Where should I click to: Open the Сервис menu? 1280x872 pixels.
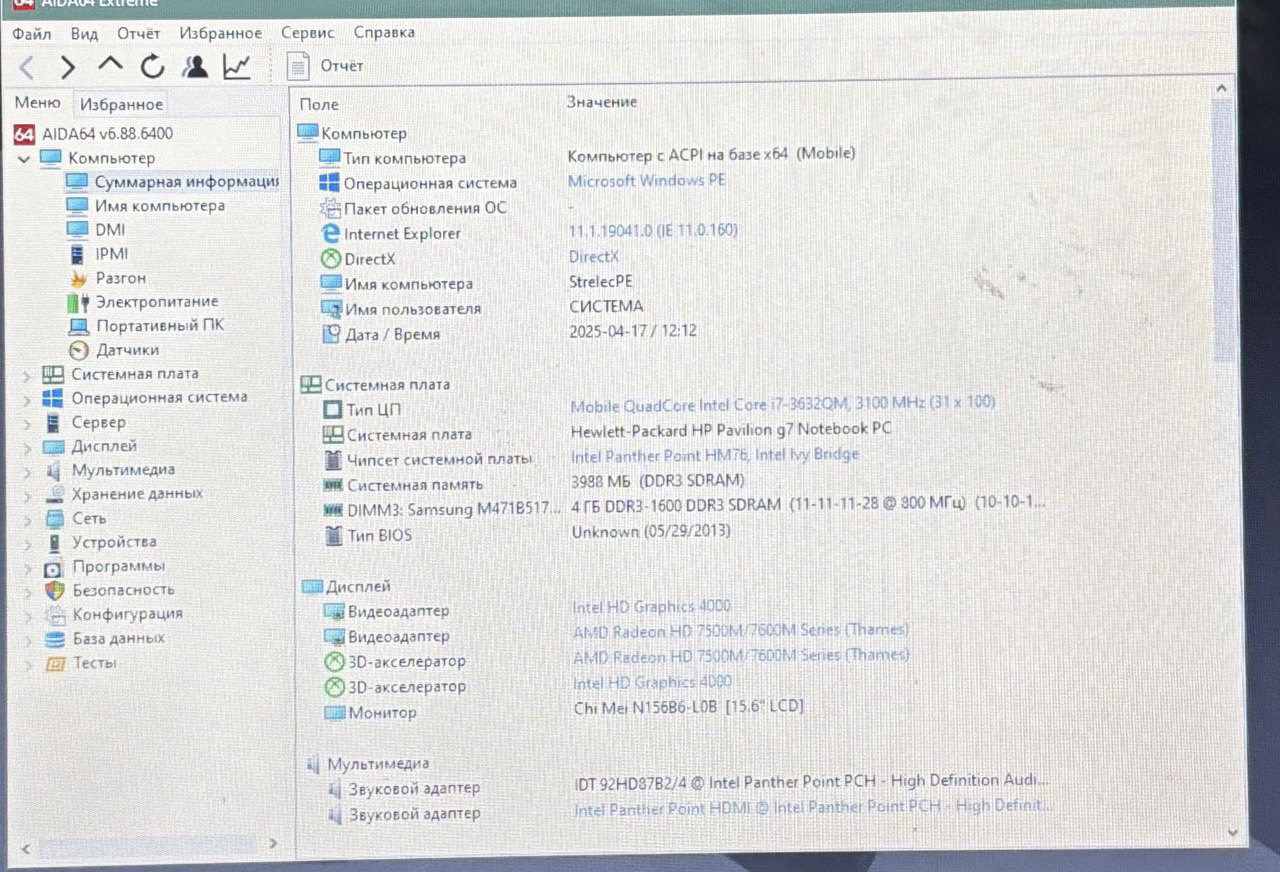pyautogui.click(x=307, y=33)
